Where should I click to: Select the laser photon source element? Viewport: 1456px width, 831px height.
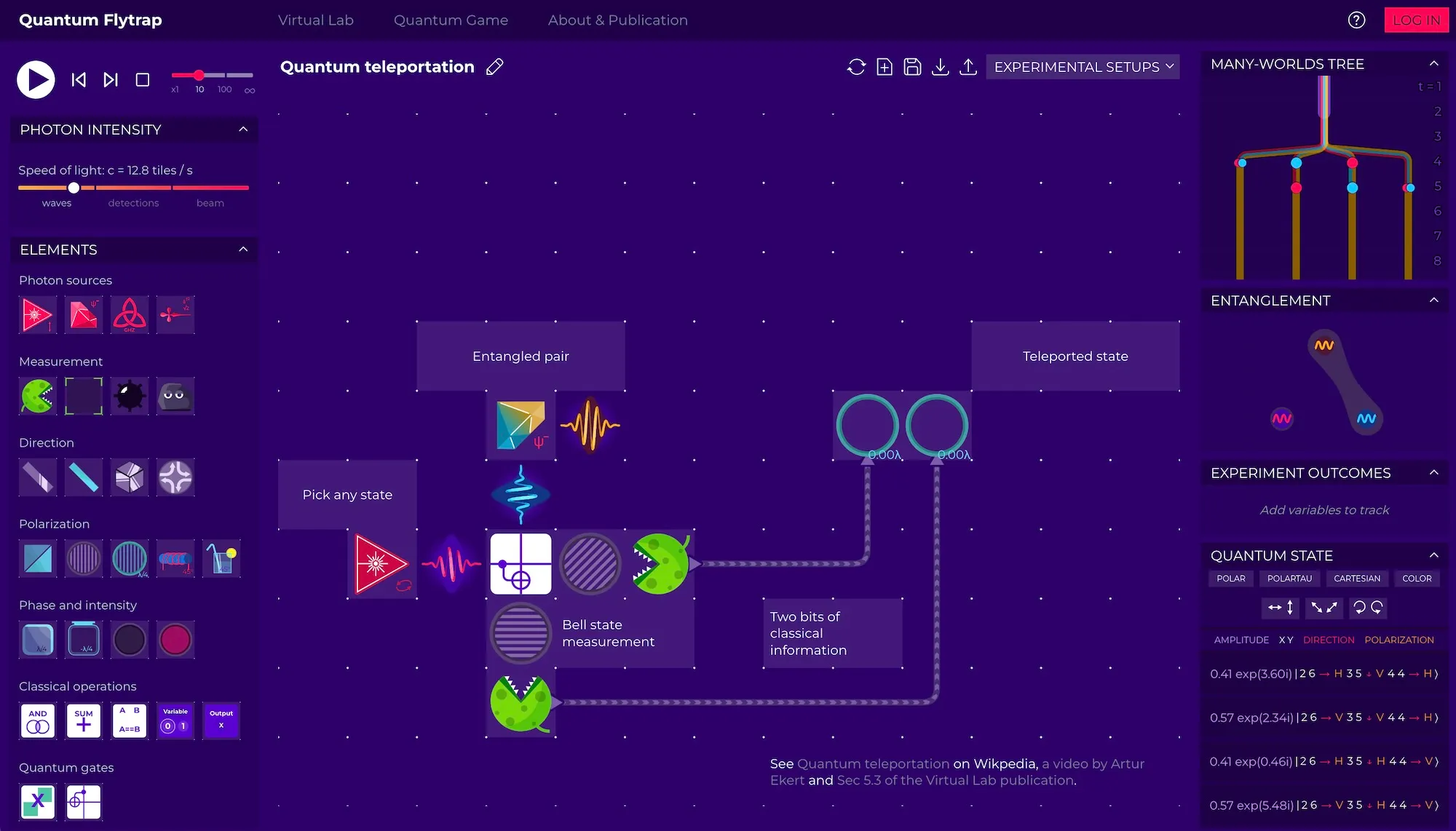pos(37,315)
